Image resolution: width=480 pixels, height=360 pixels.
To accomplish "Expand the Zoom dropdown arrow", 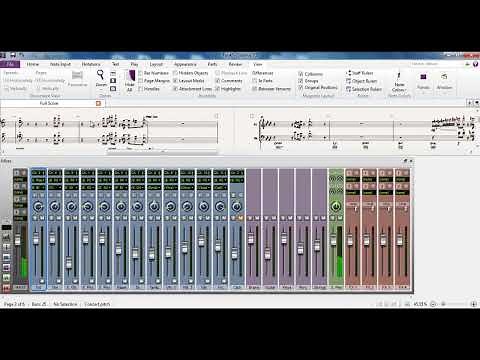I will 101,89.
